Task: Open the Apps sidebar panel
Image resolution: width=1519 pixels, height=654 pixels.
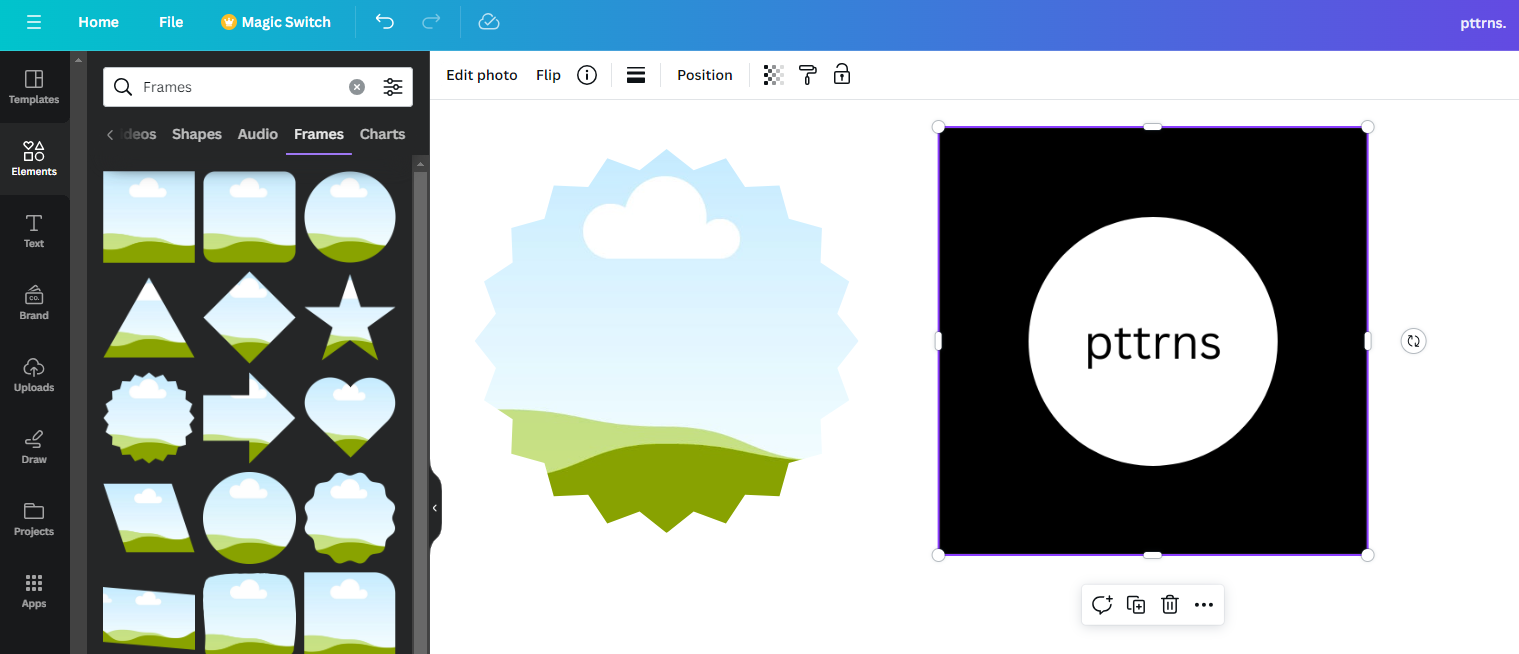Action: [x=34, y=591]
